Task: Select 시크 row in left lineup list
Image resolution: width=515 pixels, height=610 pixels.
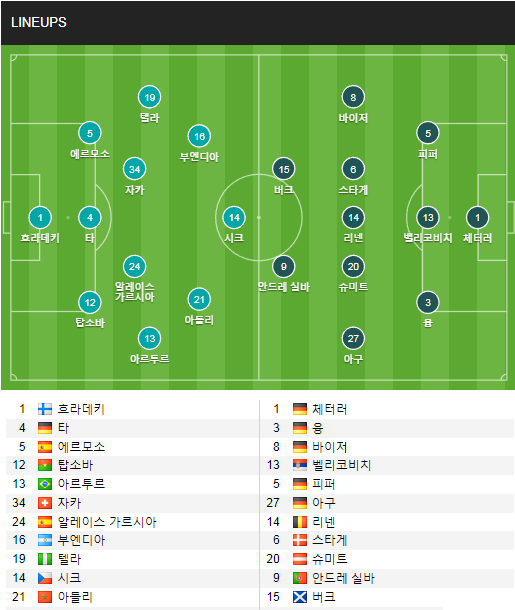Action: (132, 578)
